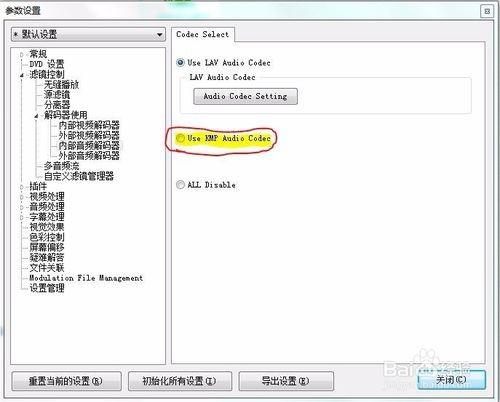Select the 解码器使用 tree item label
This screenshot has height=402, width=500.
pos(66,115)
